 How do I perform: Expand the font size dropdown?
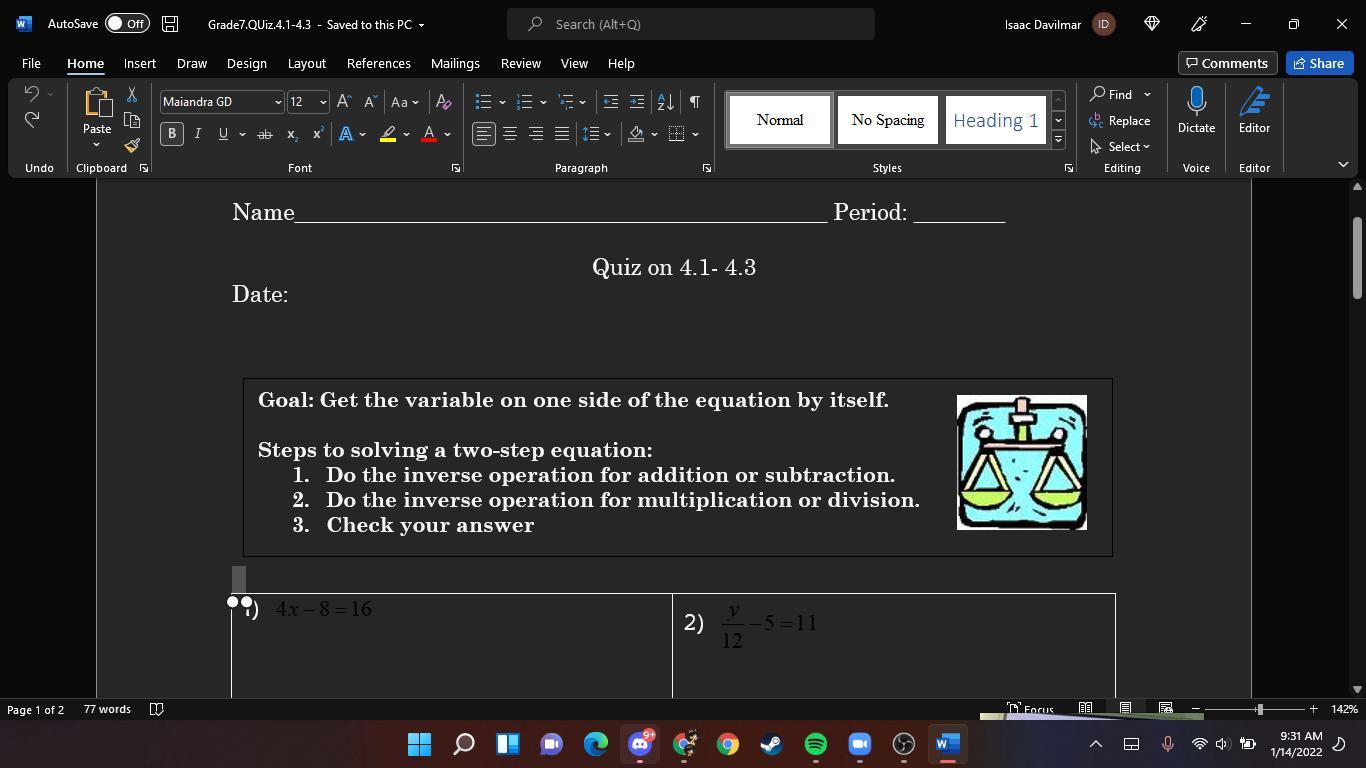click(322, 102)
